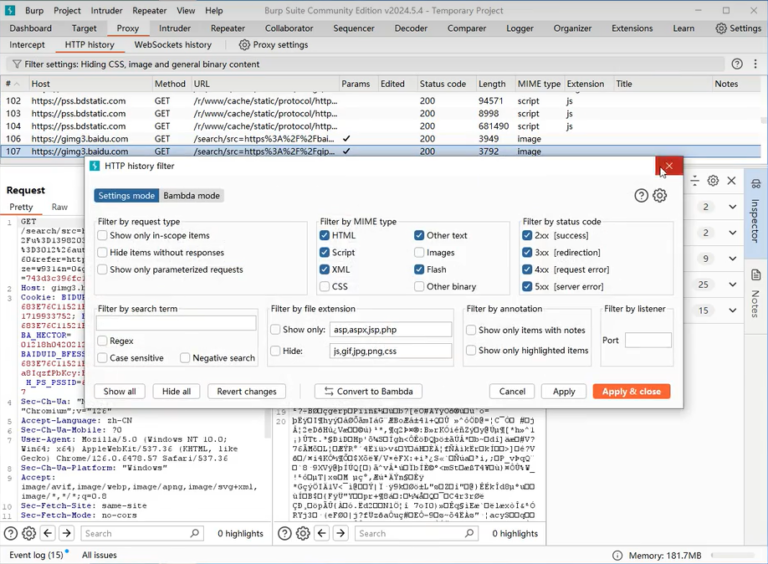The height and width of the screenshot is (564, 768).
Task: Enable Show only parameterized requests
Action: tap(102, 270)
